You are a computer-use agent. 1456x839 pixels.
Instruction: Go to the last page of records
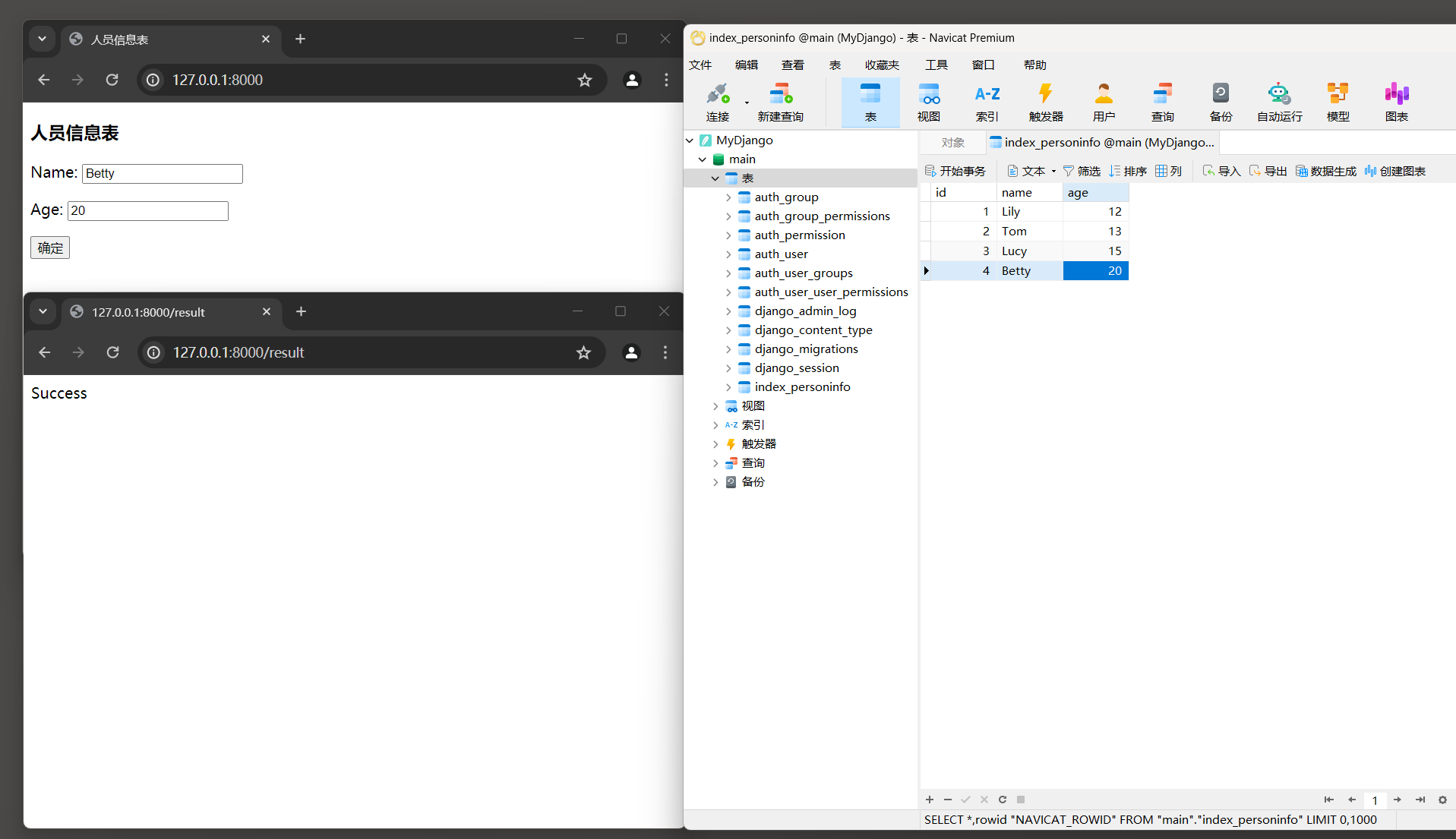1420,800
